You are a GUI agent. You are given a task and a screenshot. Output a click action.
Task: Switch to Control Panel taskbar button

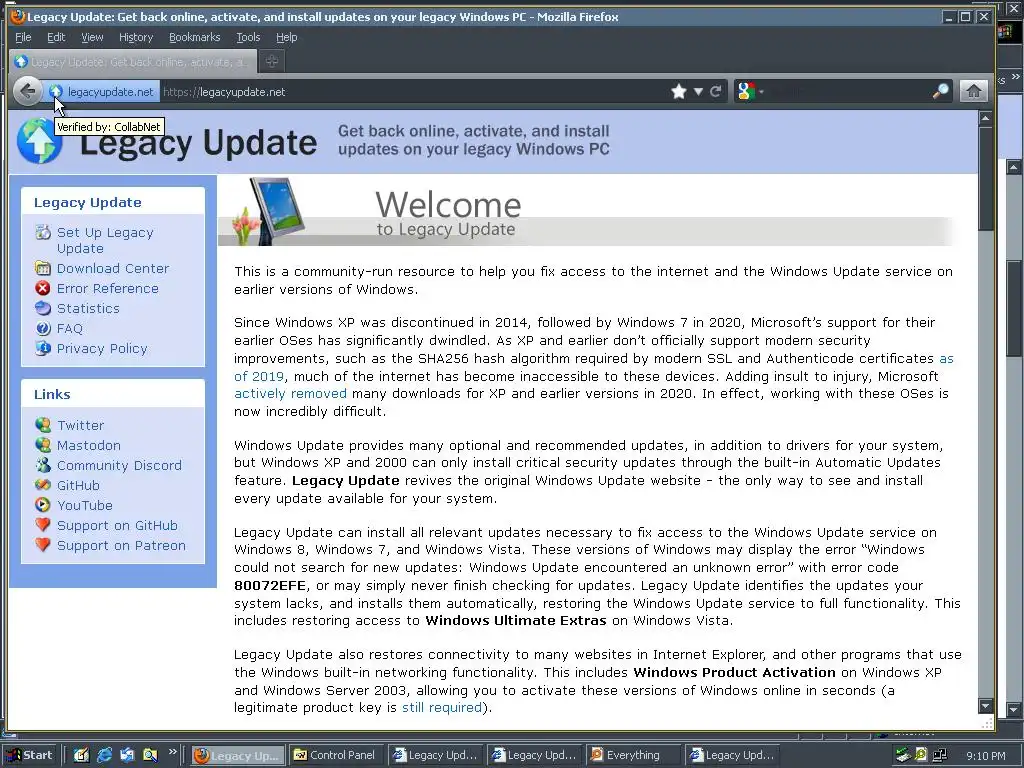coord(336,755)
